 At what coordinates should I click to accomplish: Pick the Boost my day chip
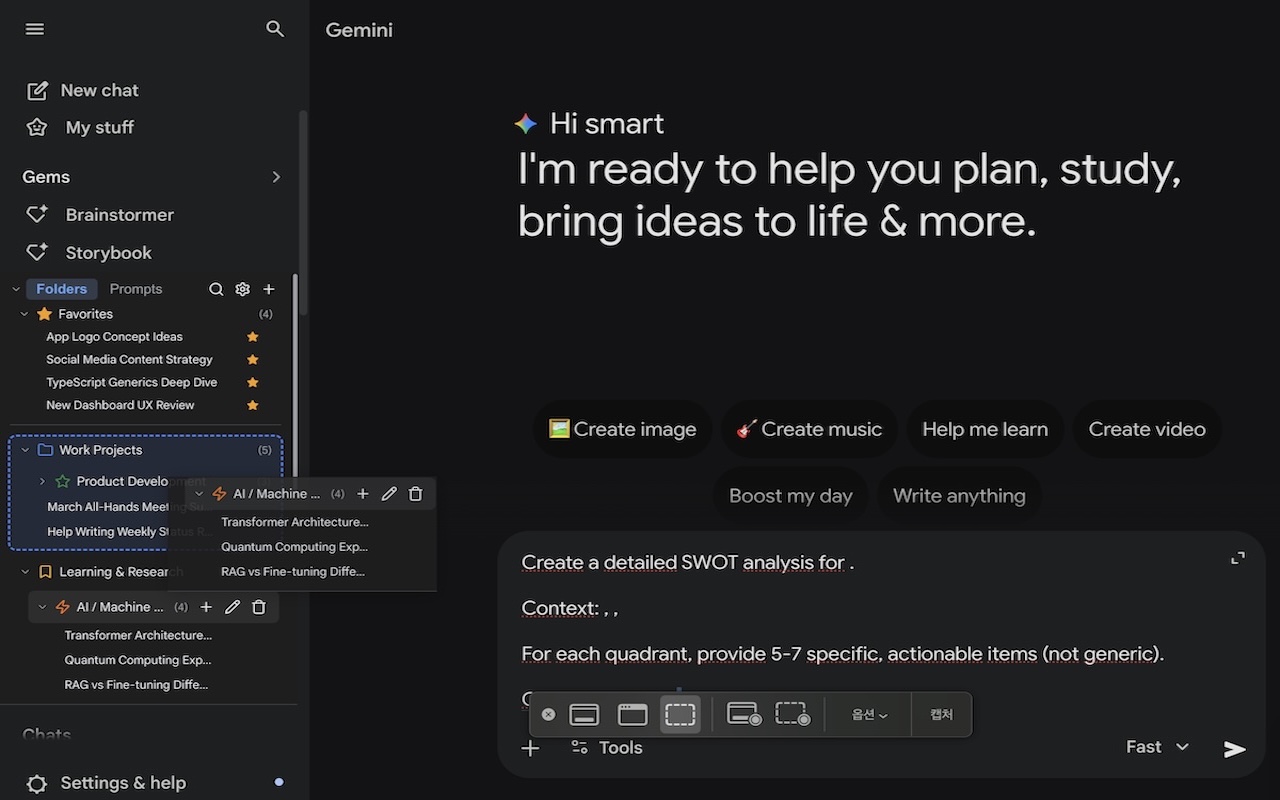pyautogui.click(x=791, y=495)
